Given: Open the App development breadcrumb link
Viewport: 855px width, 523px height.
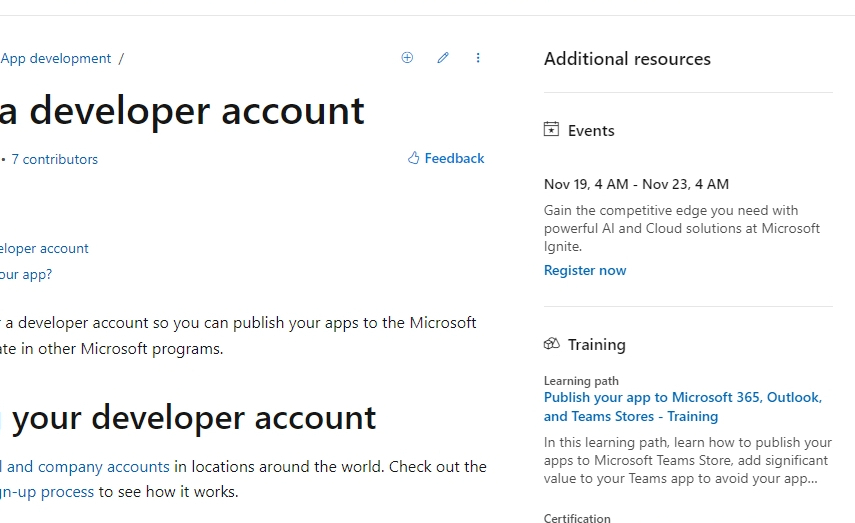Looking at the screenshot, I should [x=56, y=58].
